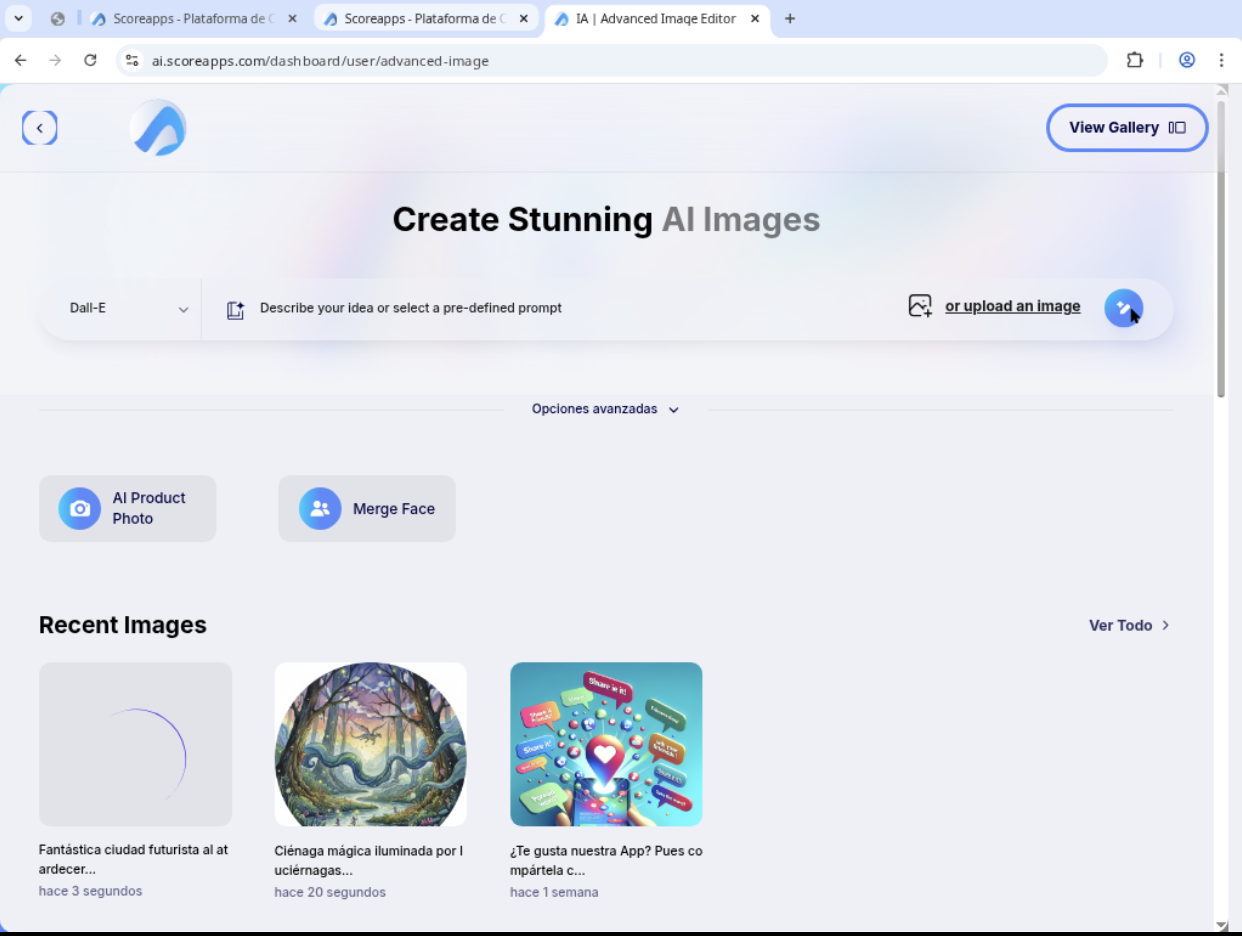Open the magical swamp forest thumbnail
This screenshot has height=936, width=1242.
pyautogui.click(x=370, y=744)
